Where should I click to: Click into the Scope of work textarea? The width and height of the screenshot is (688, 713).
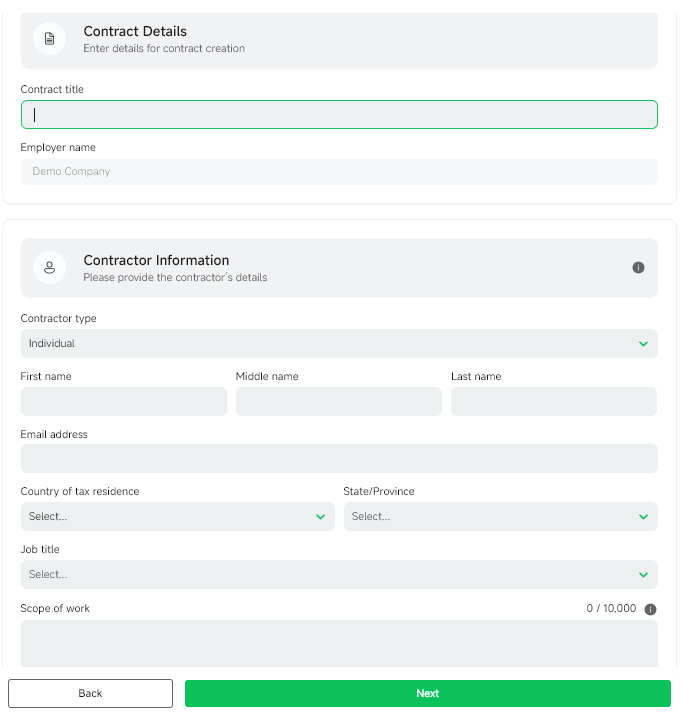pos(339,643)
